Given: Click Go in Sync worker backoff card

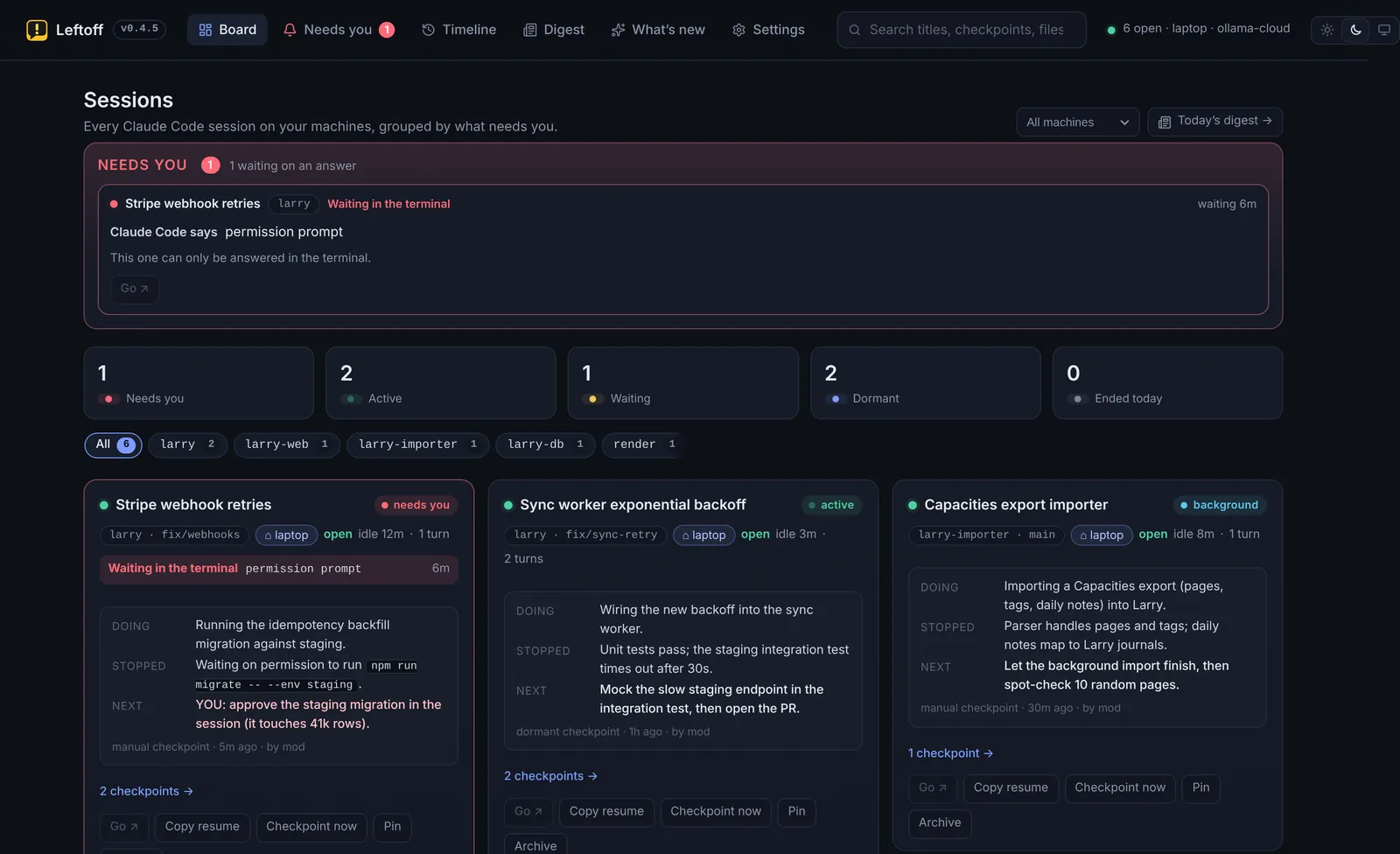Looking at the screenshot, I should tap(528, 812).
